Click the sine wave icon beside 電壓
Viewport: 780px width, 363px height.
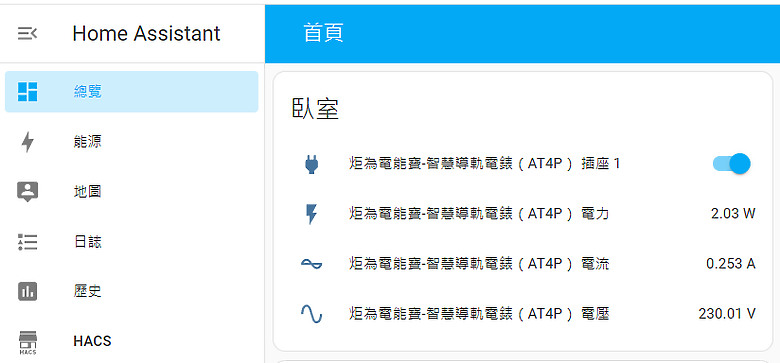pos(311,314)
